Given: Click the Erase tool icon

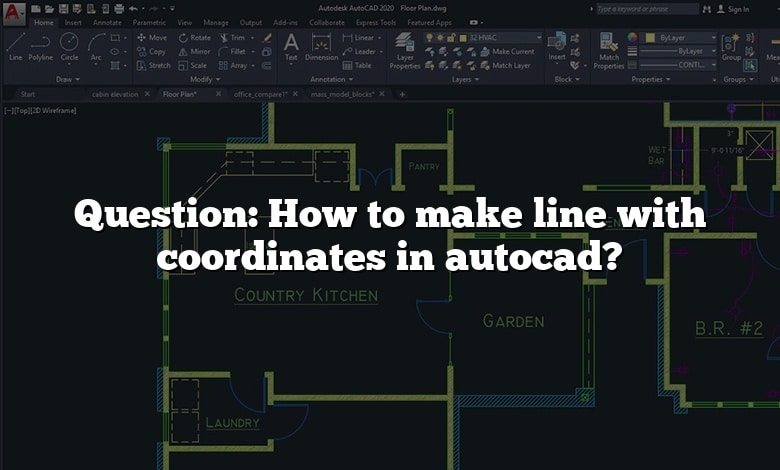Looking at the screenshot, I should pyautogui.click(x=267, y=37).
